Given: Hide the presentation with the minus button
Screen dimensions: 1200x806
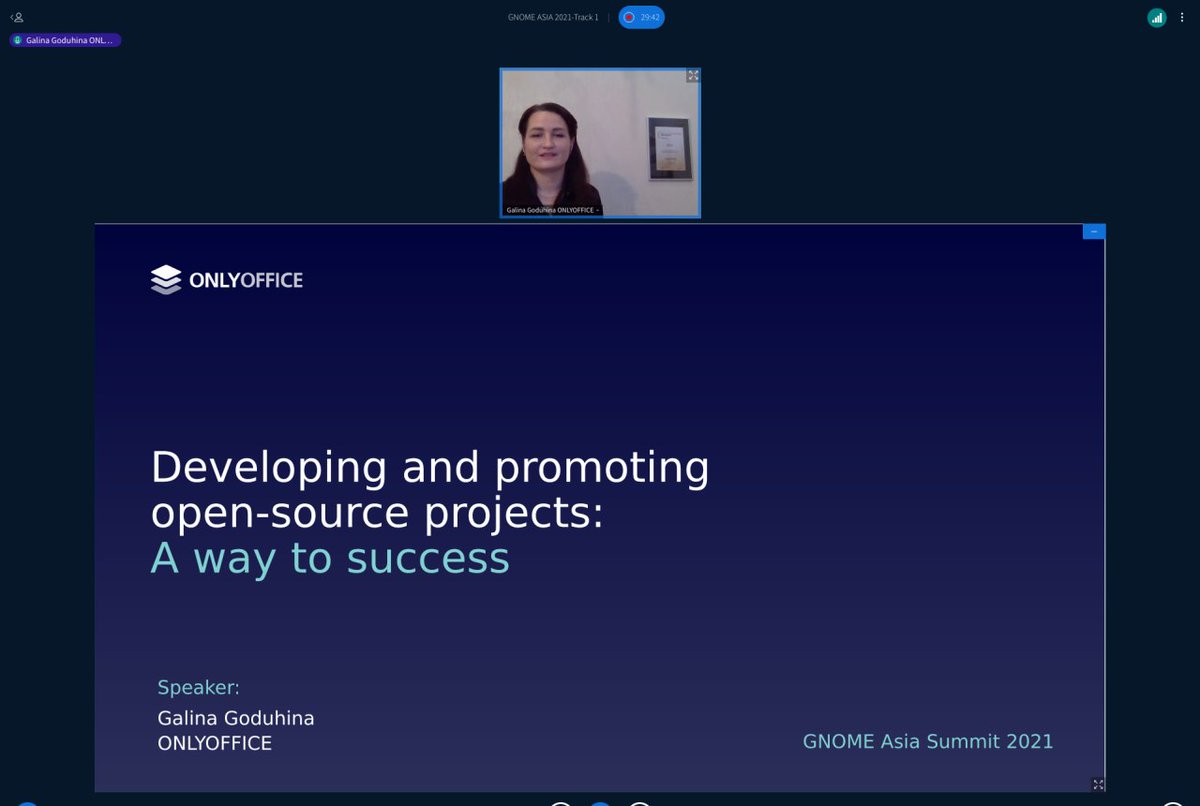Looking at the screenshot, I should 1094,231.
